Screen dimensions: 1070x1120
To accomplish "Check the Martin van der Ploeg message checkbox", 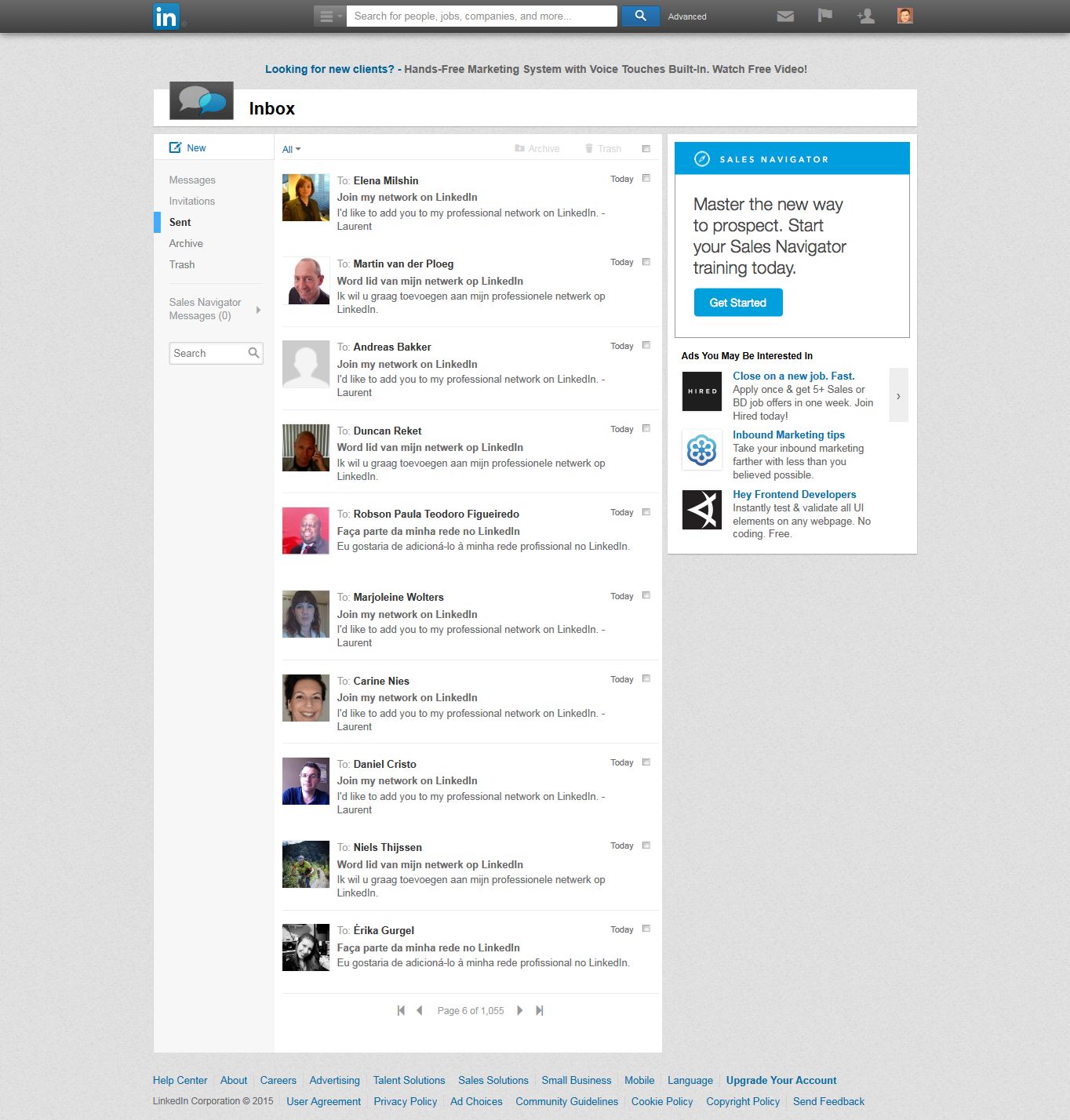I will tap(646, 262).
